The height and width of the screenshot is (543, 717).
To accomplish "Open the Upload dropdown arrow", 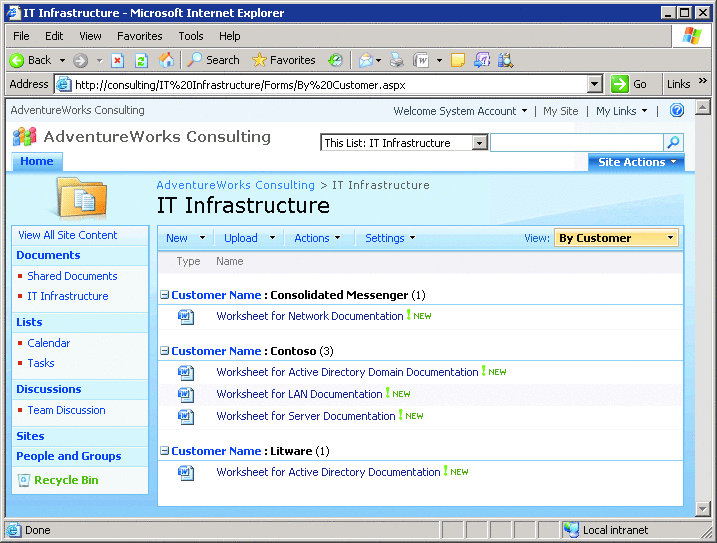I will (x=273, y=238).
